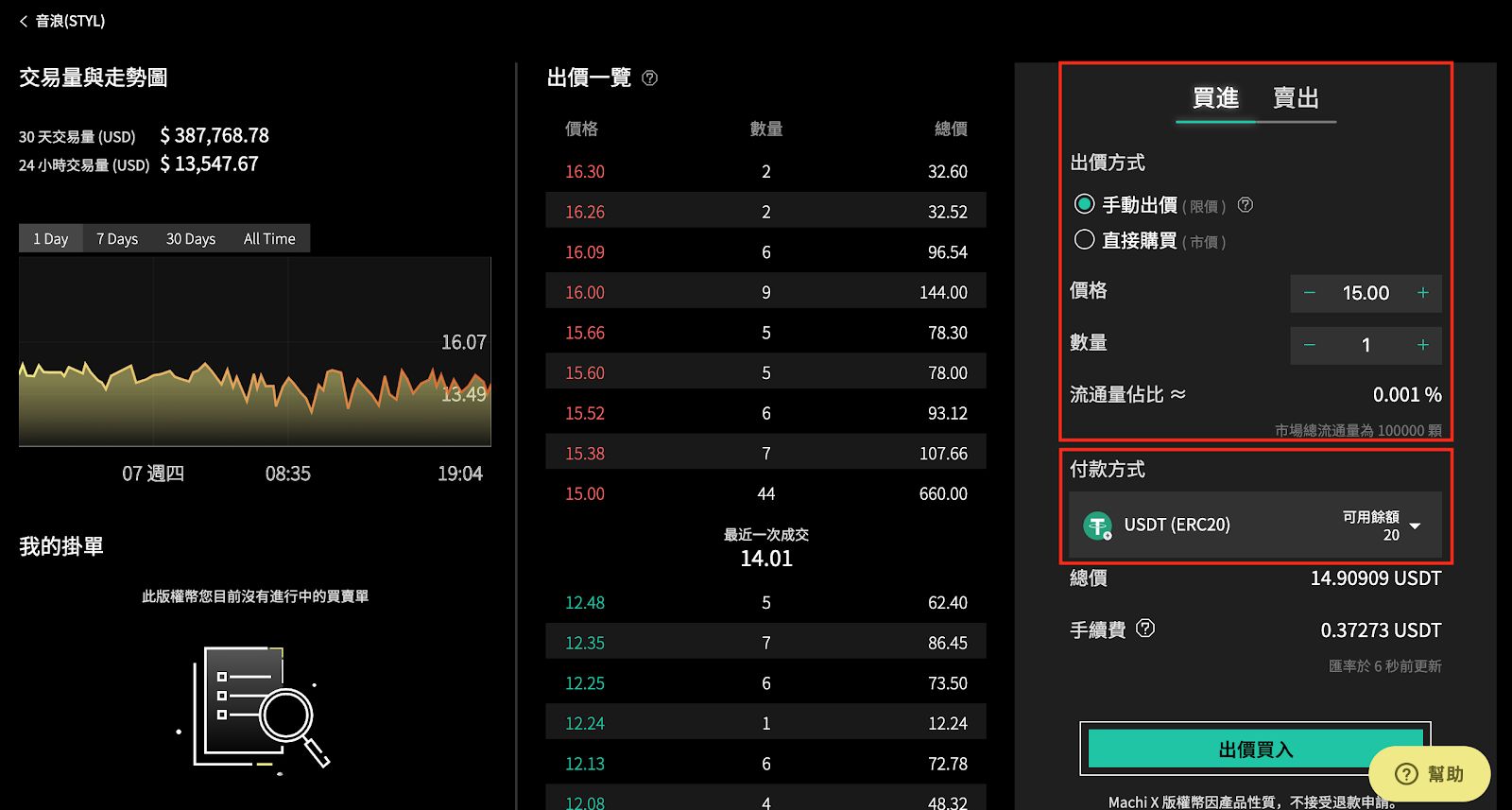Switch to the 買進 tab
The height and width of the screenshot is (810, 1512).
(1215, 98)
